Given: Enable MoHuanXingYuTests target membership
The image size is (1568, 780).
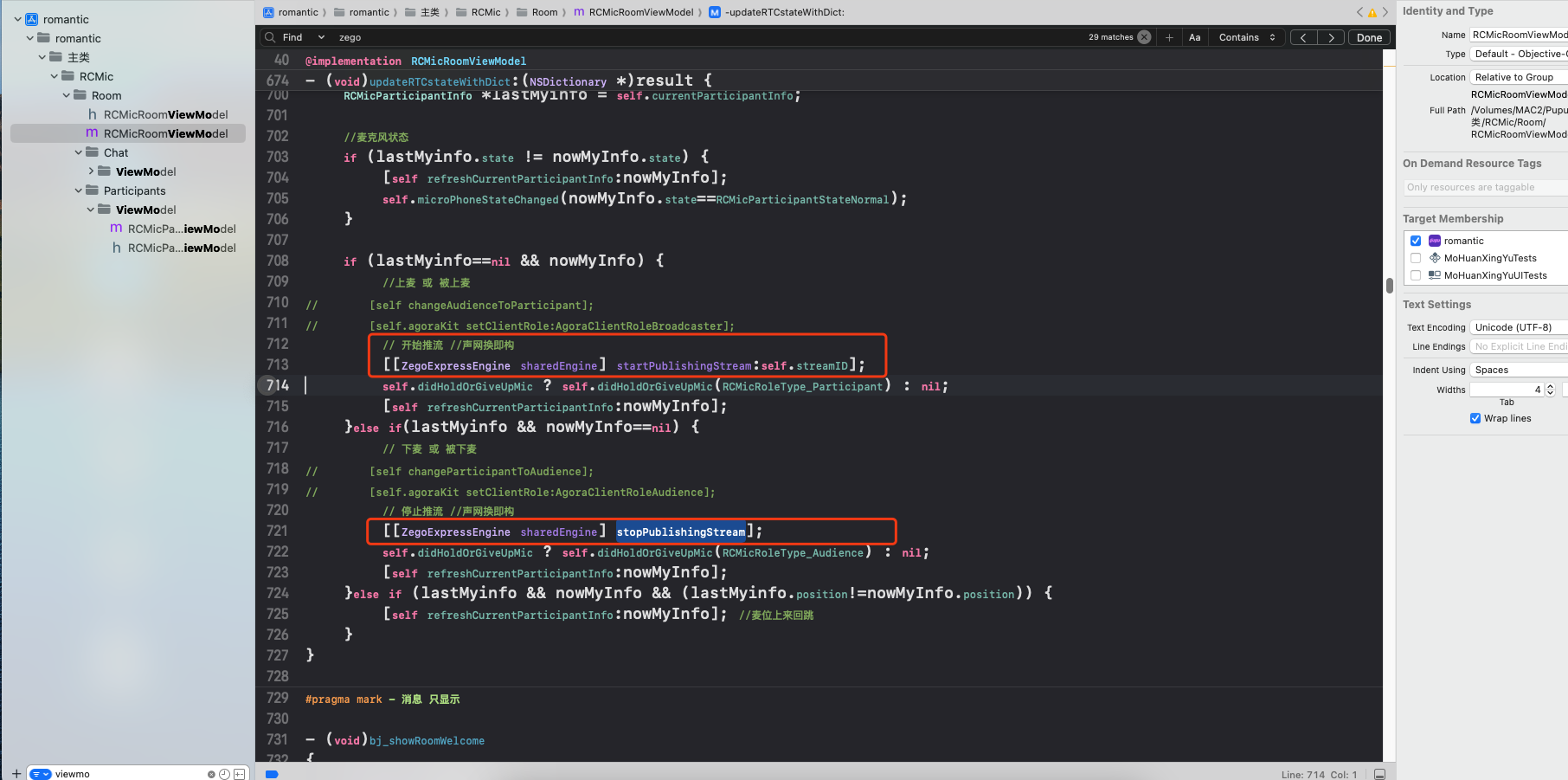Looking at the screenshot, I should pyautogui.click(x=1416, y=258).
